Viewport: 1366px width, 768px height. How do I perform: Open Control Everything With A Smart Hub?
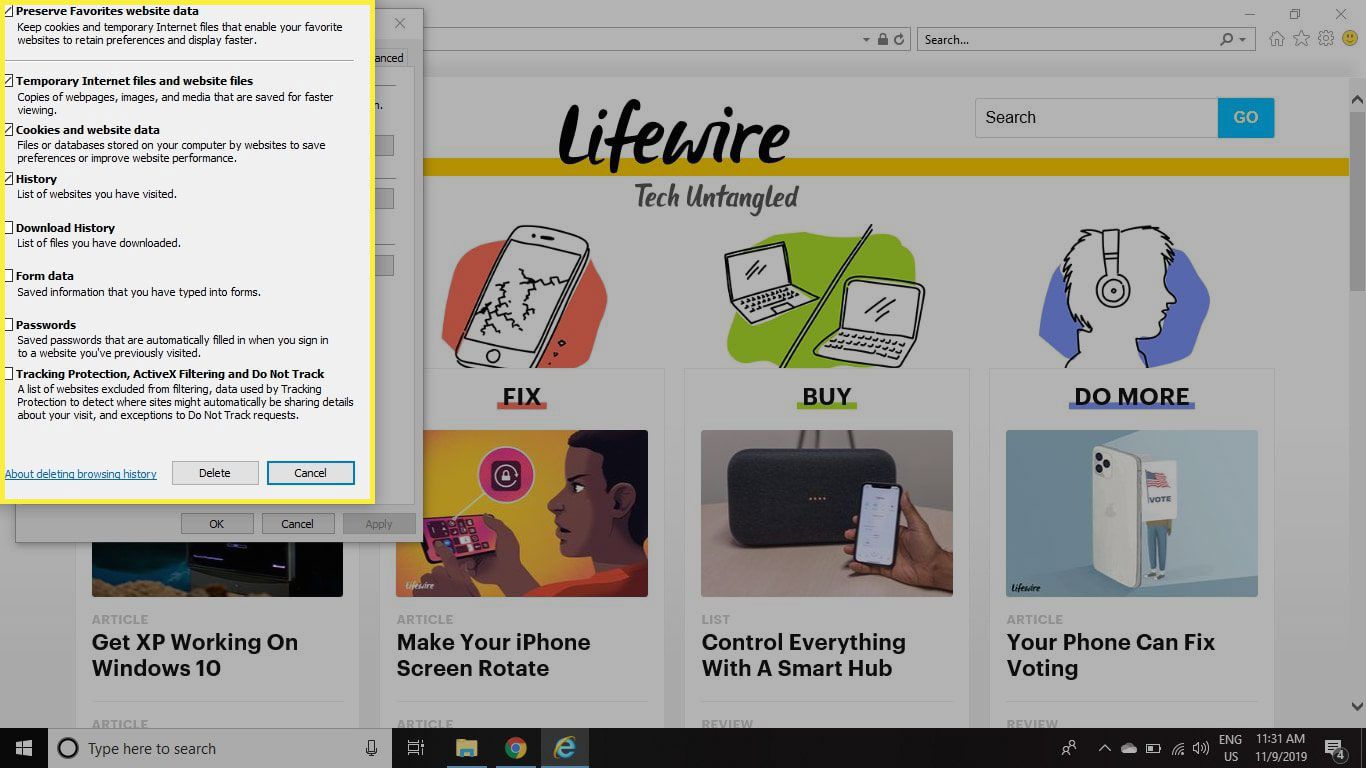pyautogui.click(x=804, y=655)
